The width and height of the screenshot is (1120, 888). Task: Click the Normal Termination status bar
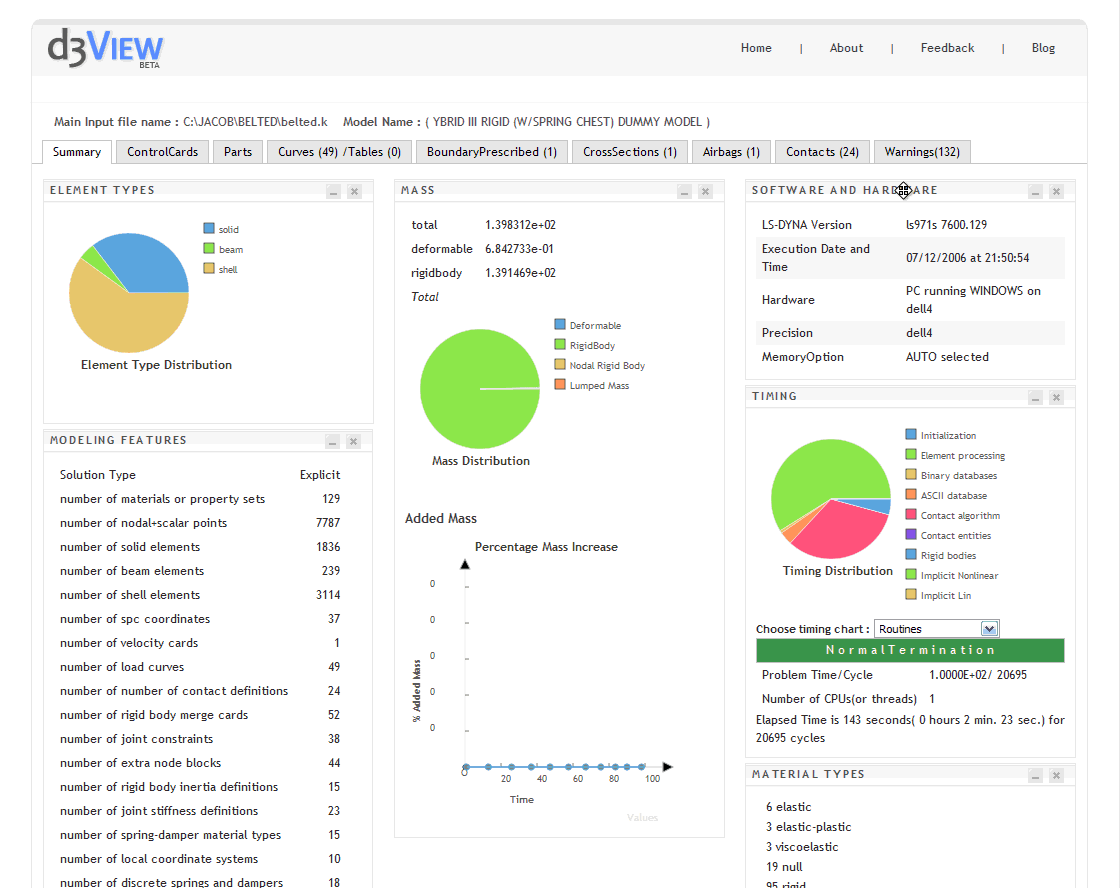(910, 650)
